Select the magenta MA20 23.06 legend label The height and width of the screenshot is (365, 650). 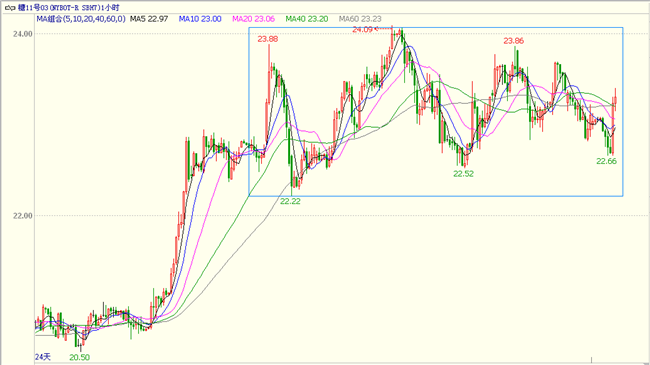253,19
